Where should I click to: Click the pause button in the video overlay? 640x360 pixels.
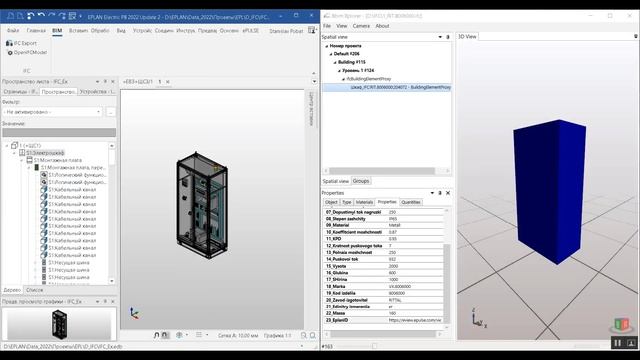pos(618,343)
